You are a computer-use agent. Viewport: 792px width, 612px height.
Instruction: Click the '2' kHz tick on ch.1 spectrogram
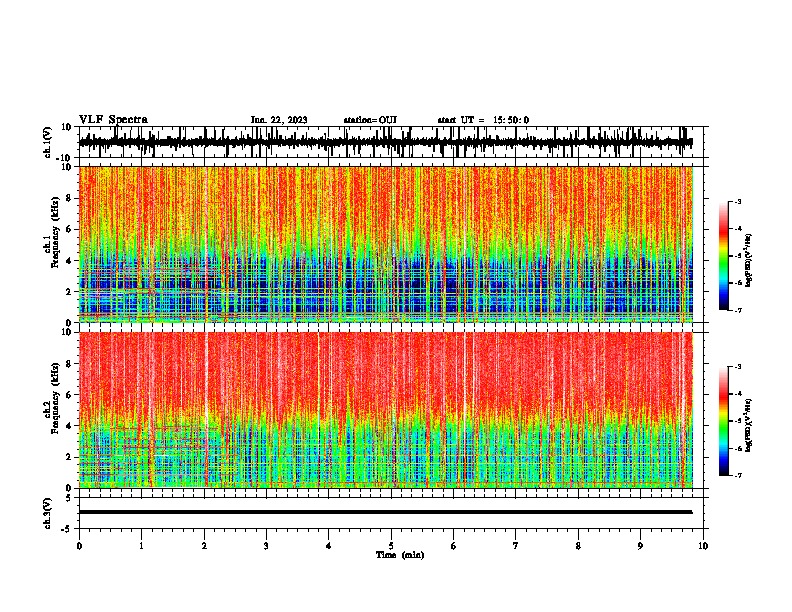tap(69, 292)
